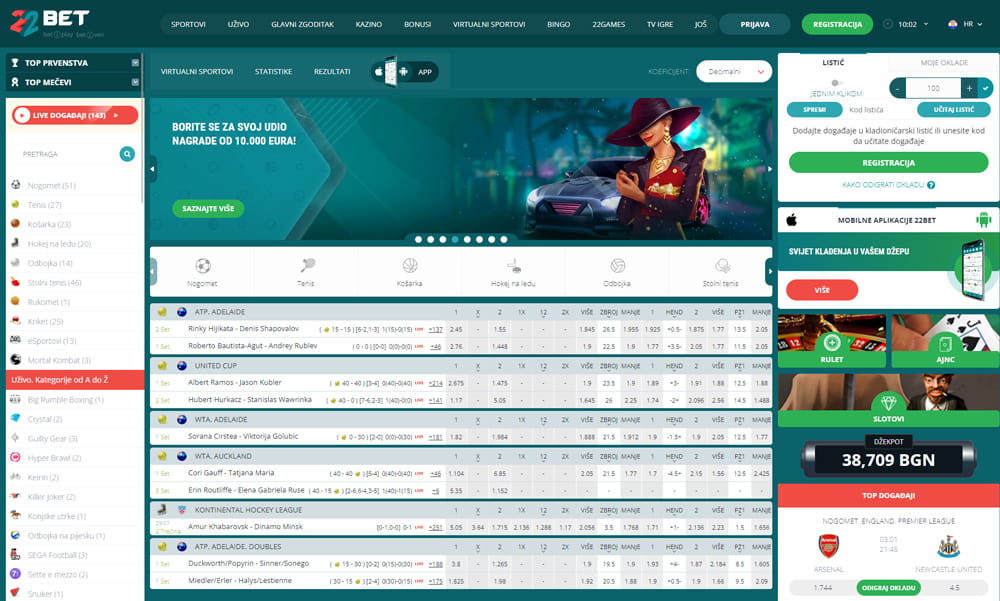Open the help icon beside Kako odigrati okladu
Screen dimensions: 1000x601
coord(931,185)
